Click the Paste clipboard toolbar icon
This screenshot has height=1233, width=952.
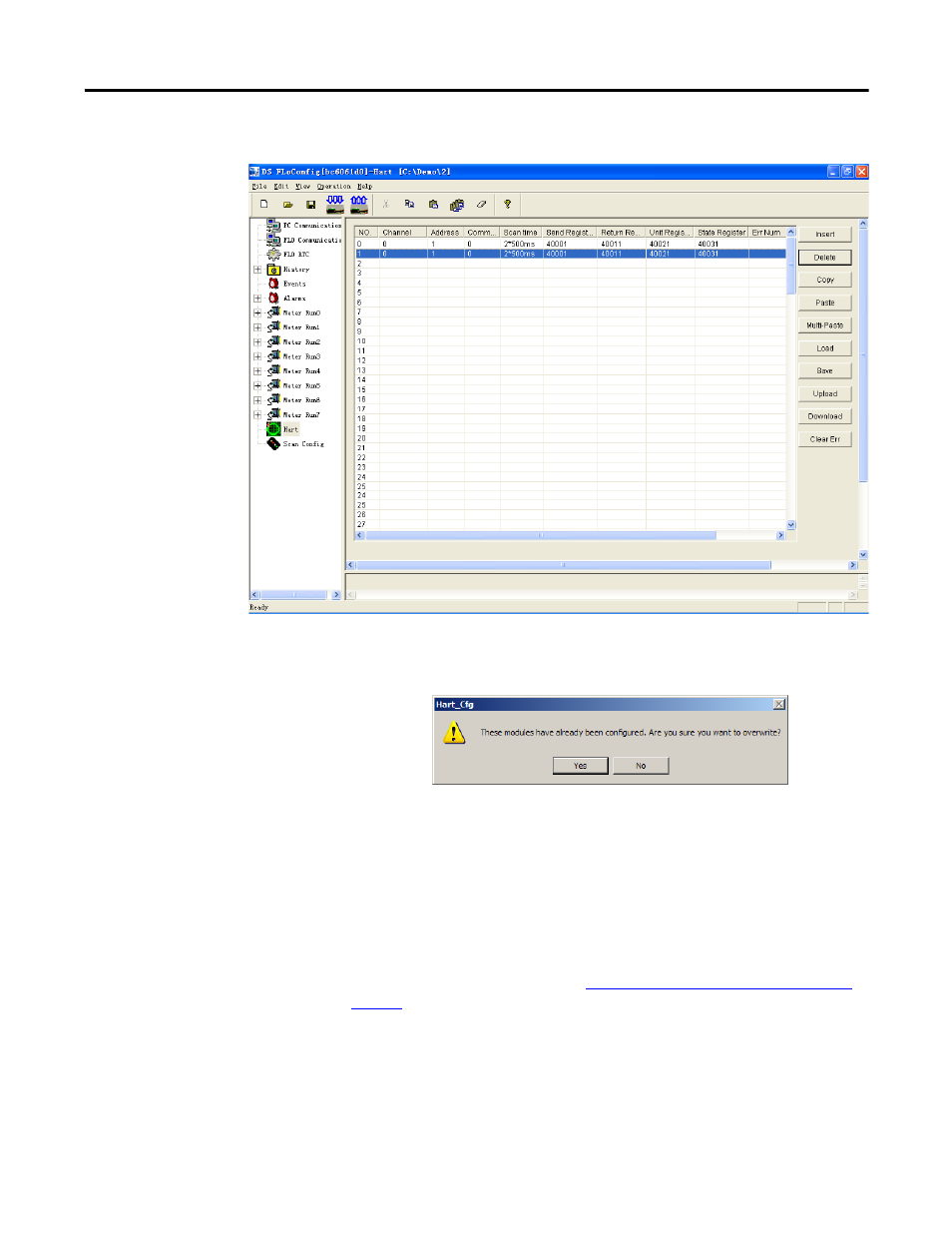tap(433, 204)
